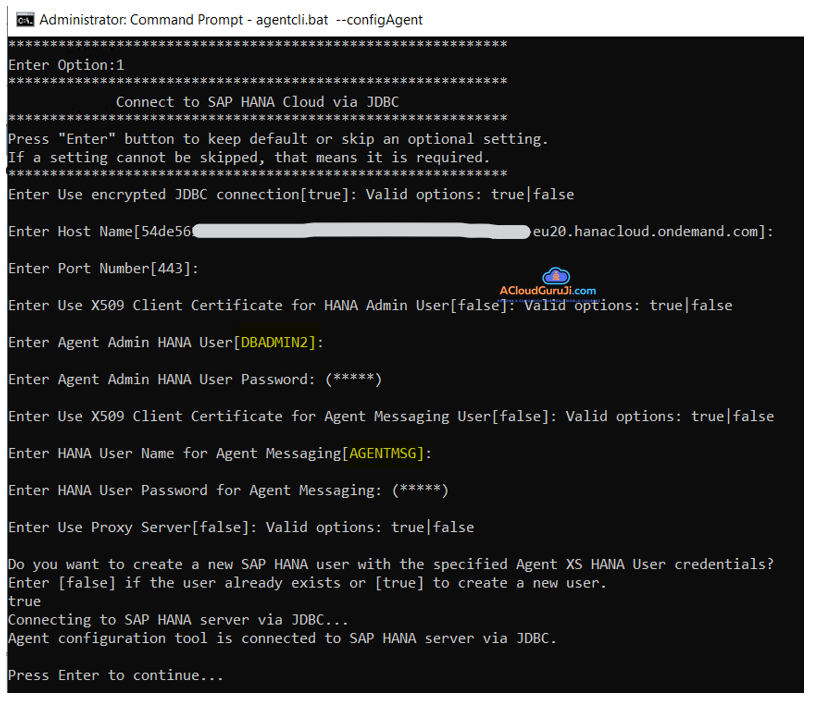Click "Connecting to SAP HANA server via JDBC..." text
814x706 pixels.
click(x=178, y=619)
